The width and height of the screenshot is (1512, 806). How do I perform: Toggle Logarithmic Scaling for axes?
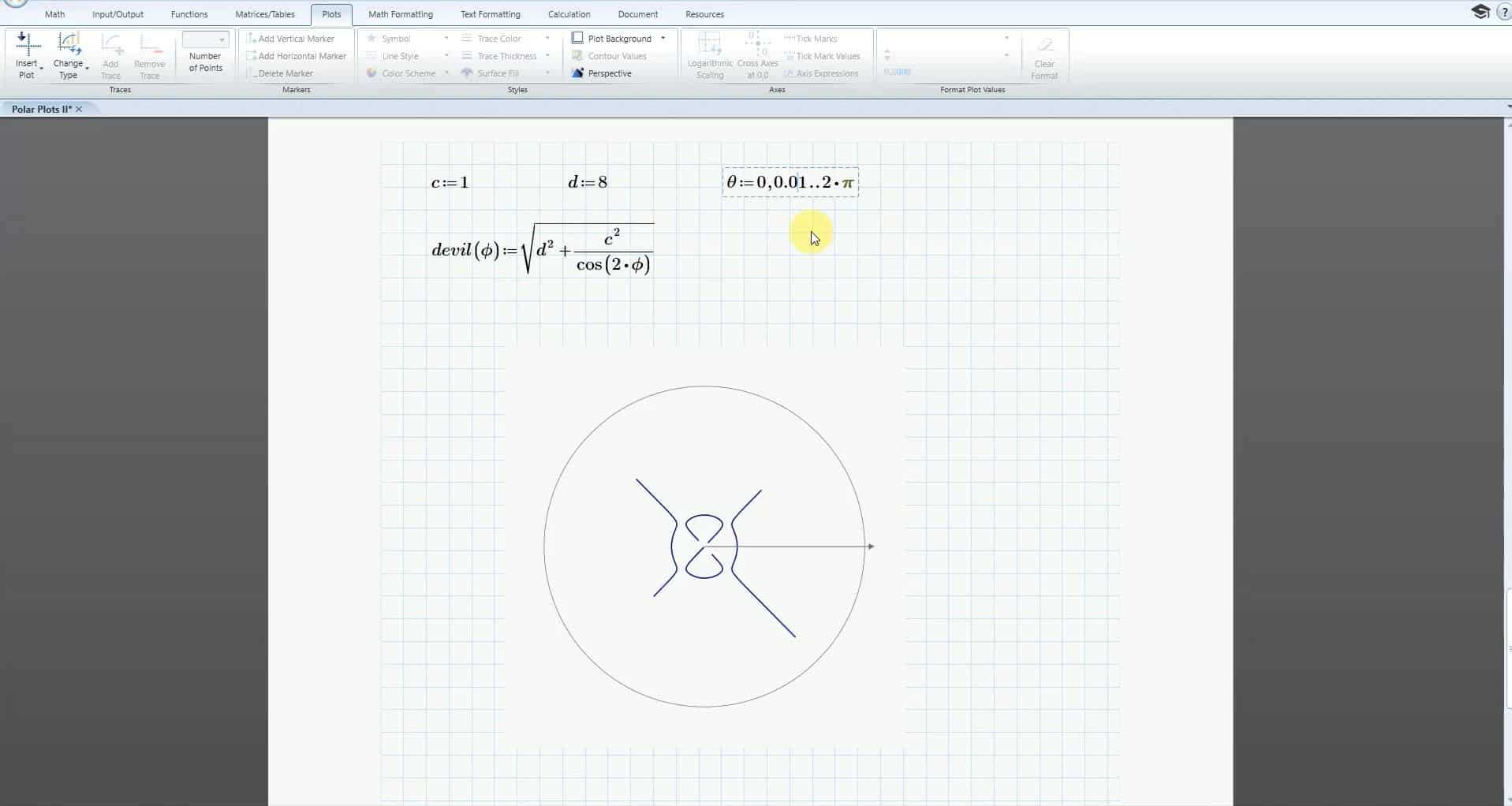pyautogui.click(x=710, y=55)
